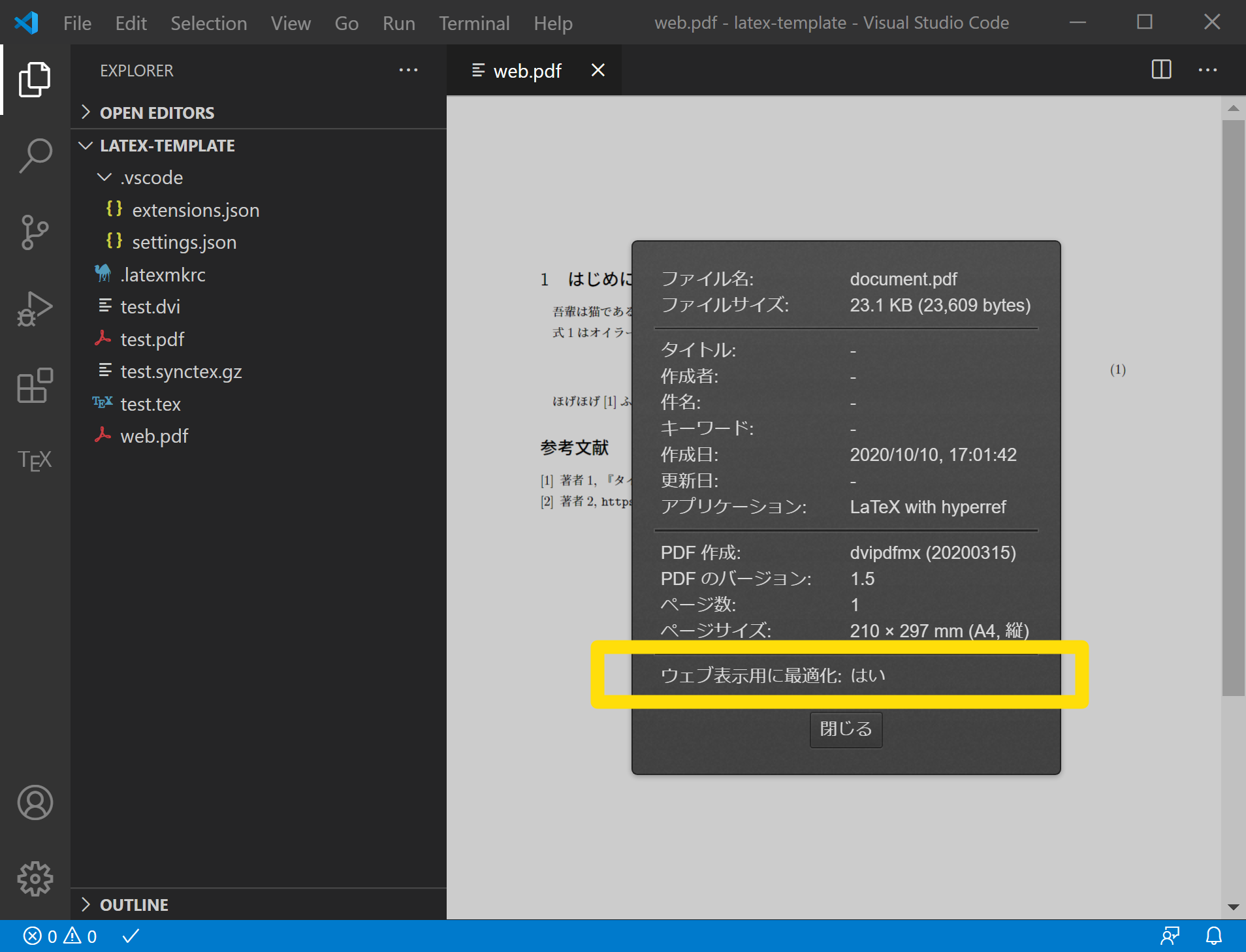Open the Terminal menu

pyautogui.click(x=474, y=24)
